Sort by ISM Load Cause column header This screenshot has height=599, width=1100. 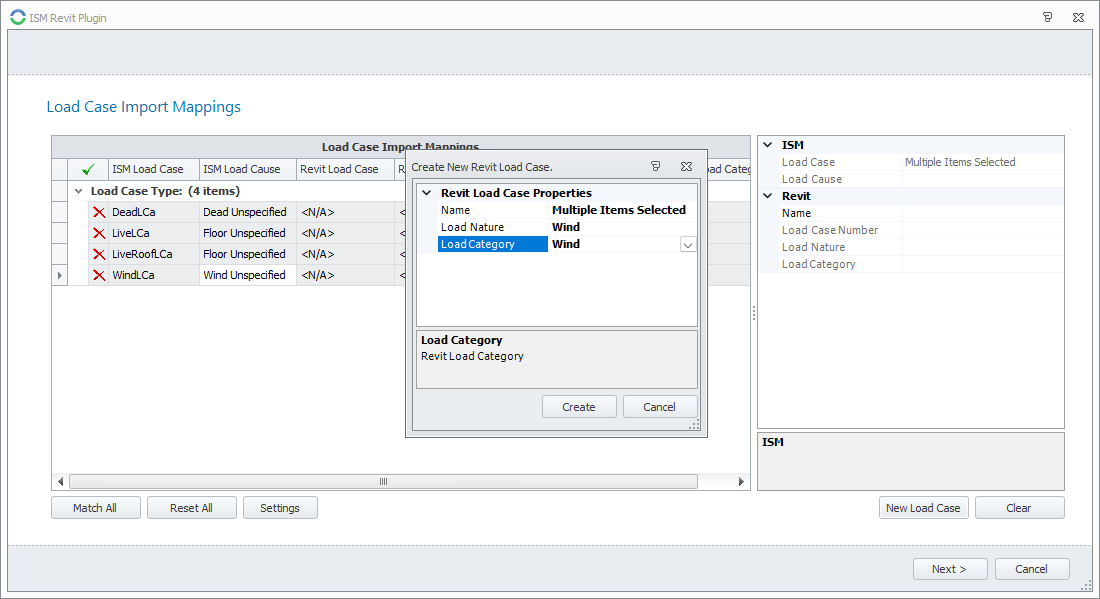pyautogui.click(x=248, y=169)
